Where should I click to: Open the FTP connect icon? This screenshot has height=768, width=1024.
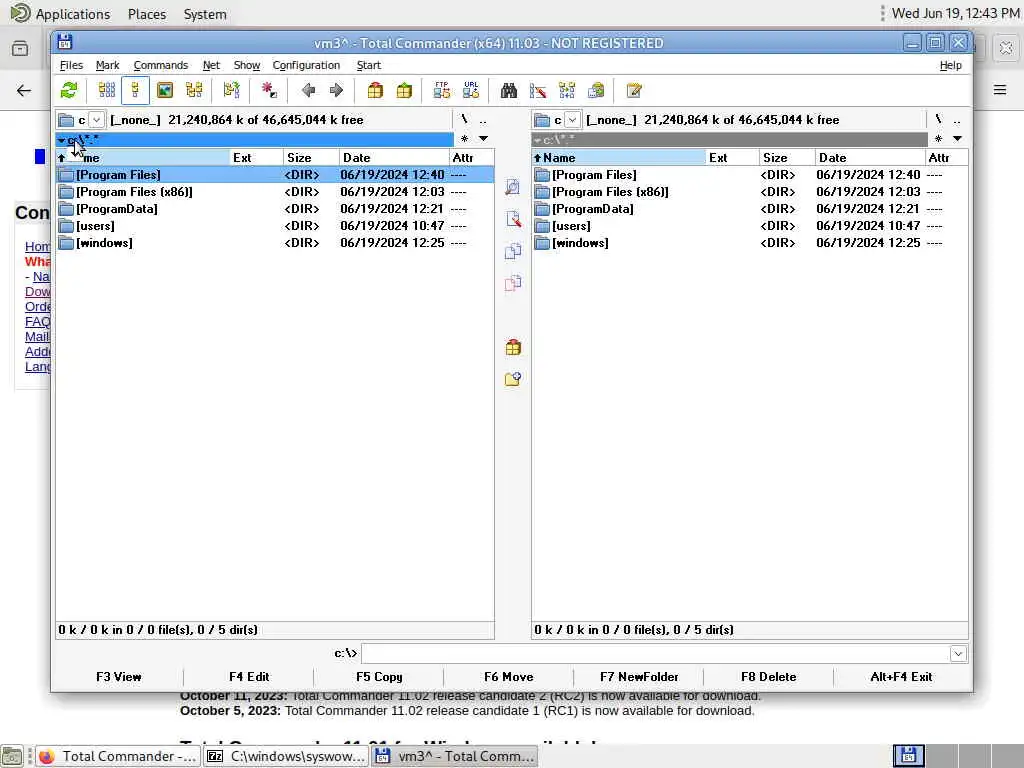pyautogui.click(x=441, y=90)
